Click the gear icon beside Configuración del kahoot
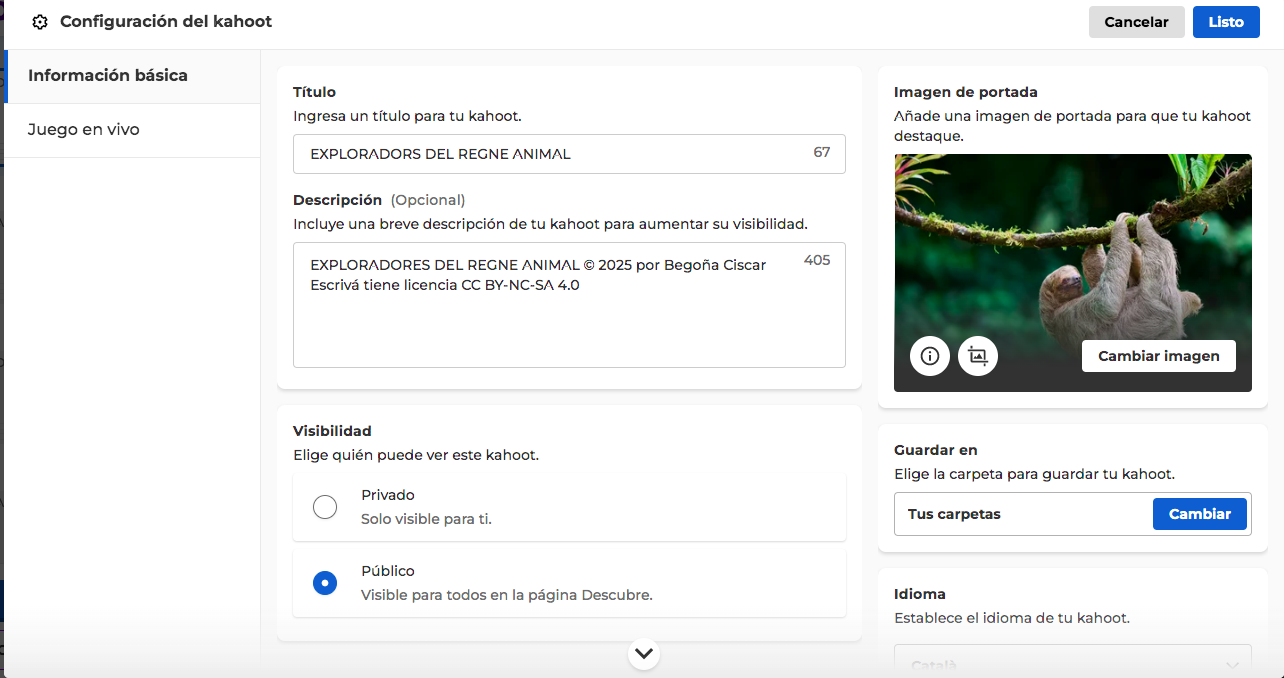Viewport: 1284px width, 678px height. [40, 22]
